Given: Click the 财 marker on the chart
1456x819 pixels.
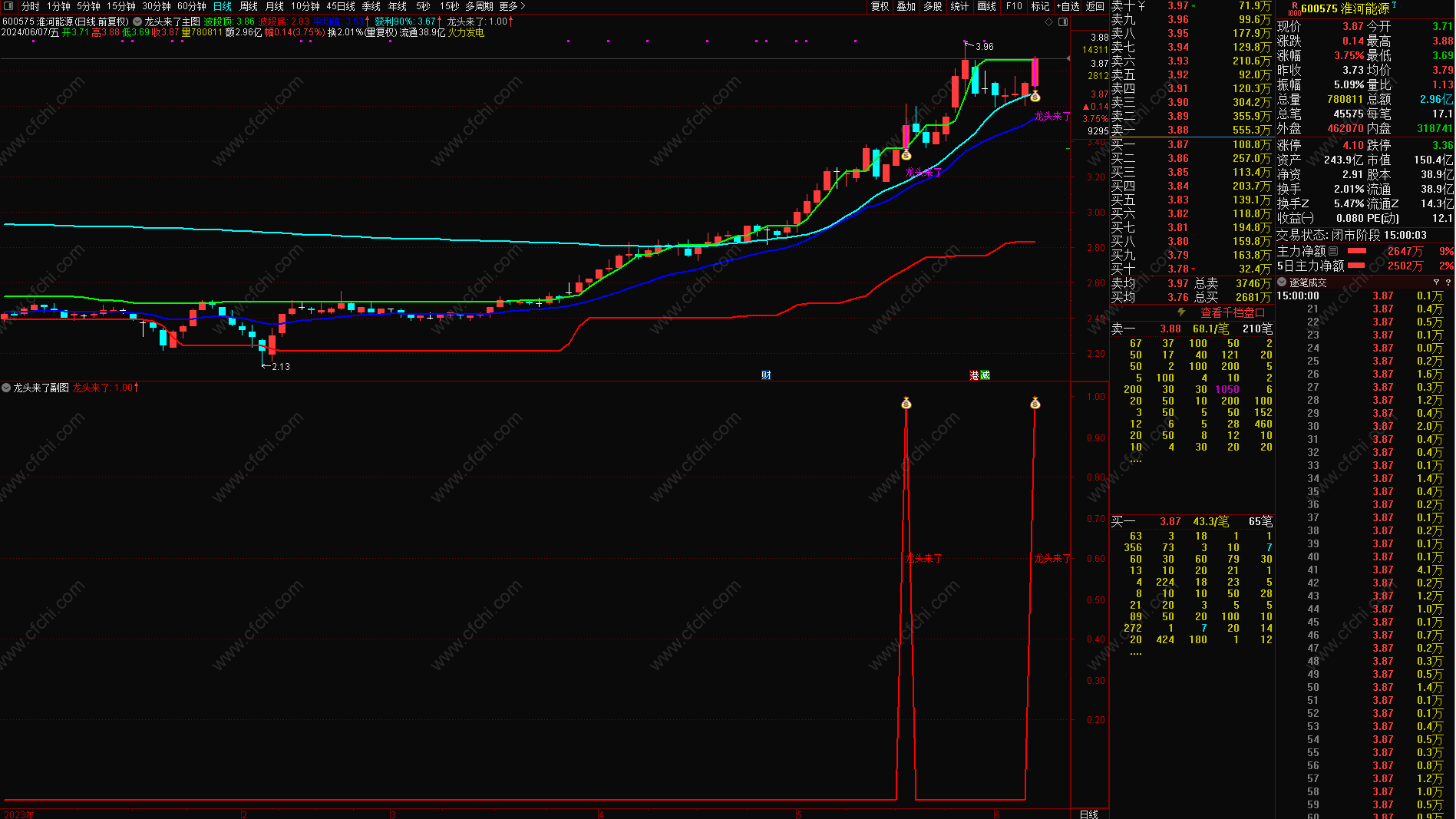Looking at the screenshot, I should [766, 375].
